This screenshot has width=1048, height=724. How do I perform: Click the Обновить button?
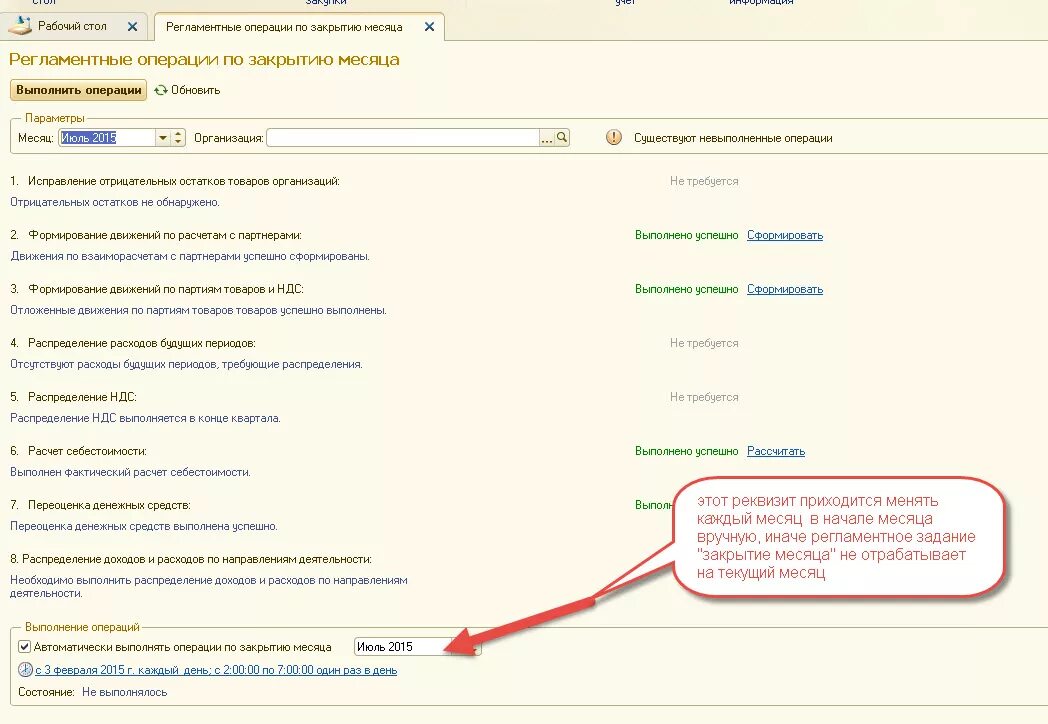187,90
